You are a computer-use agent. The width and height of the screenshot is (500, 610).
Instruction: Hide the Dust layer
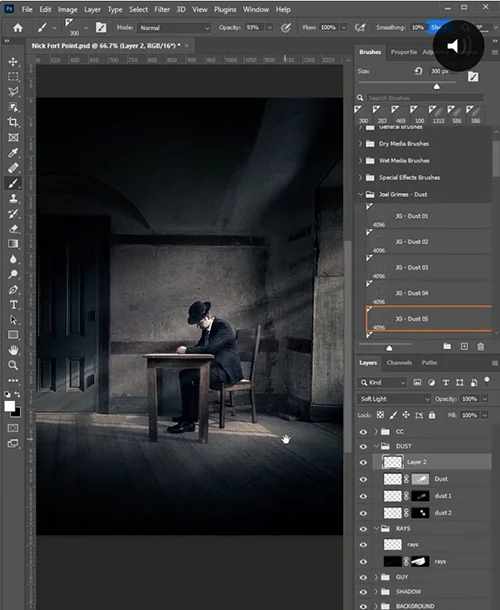(363, 479)
